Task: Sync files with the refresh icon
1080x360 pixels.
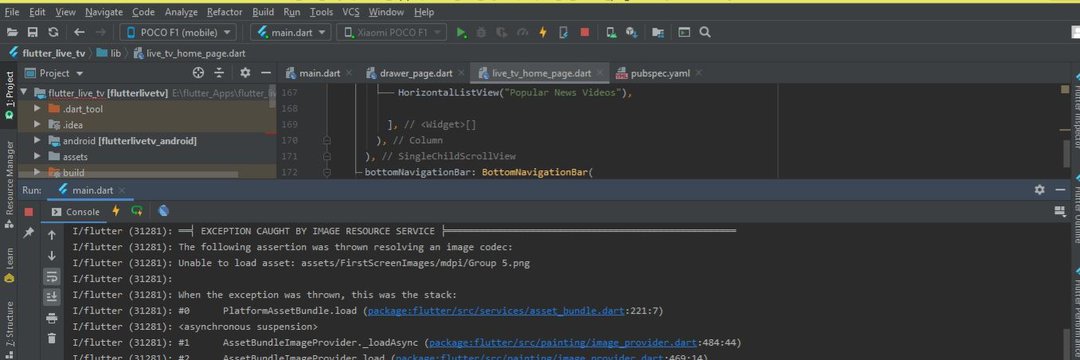Action: tap(53, 32)
